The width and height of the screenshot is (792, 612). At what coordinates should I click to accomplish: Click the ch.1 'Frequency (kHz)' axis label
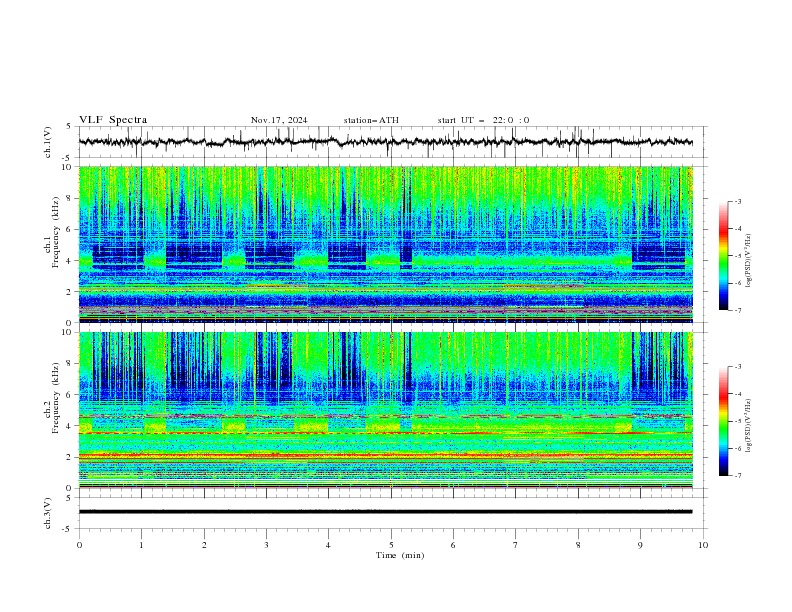[x=56, y=233]
